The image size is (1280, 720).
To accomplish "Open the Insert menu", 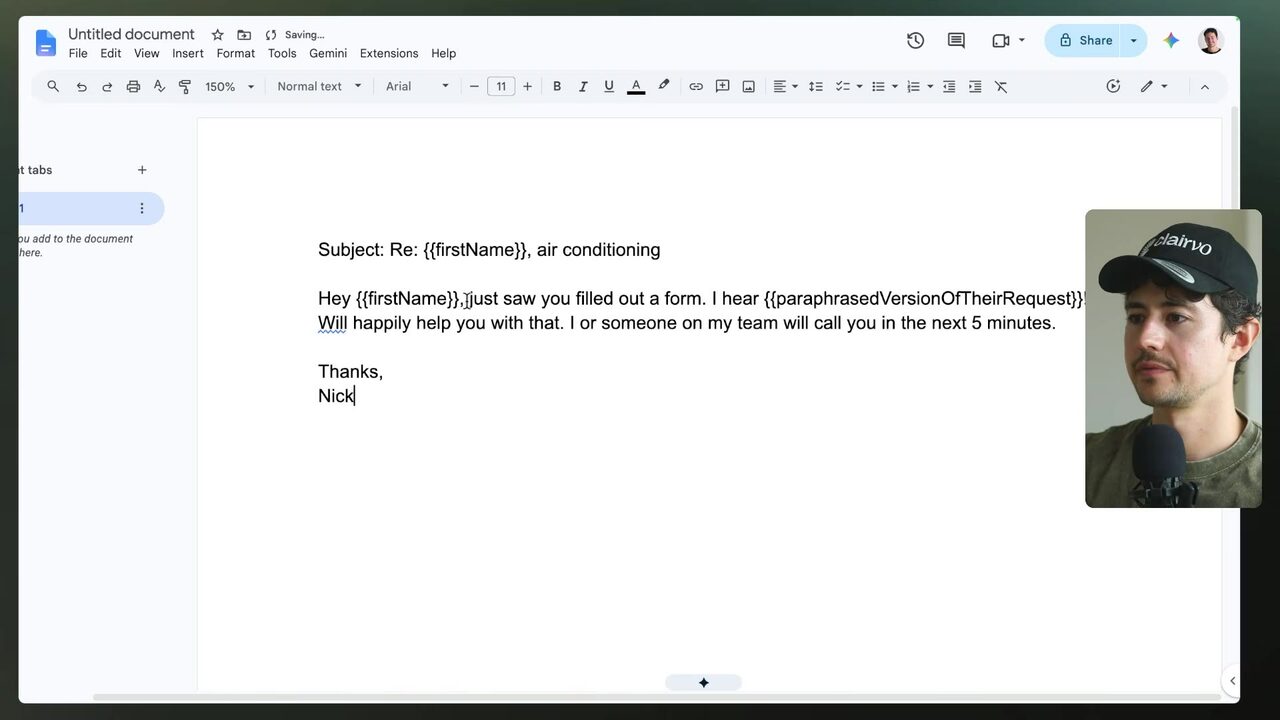I will pyautogui.click(x=187, y=53).
